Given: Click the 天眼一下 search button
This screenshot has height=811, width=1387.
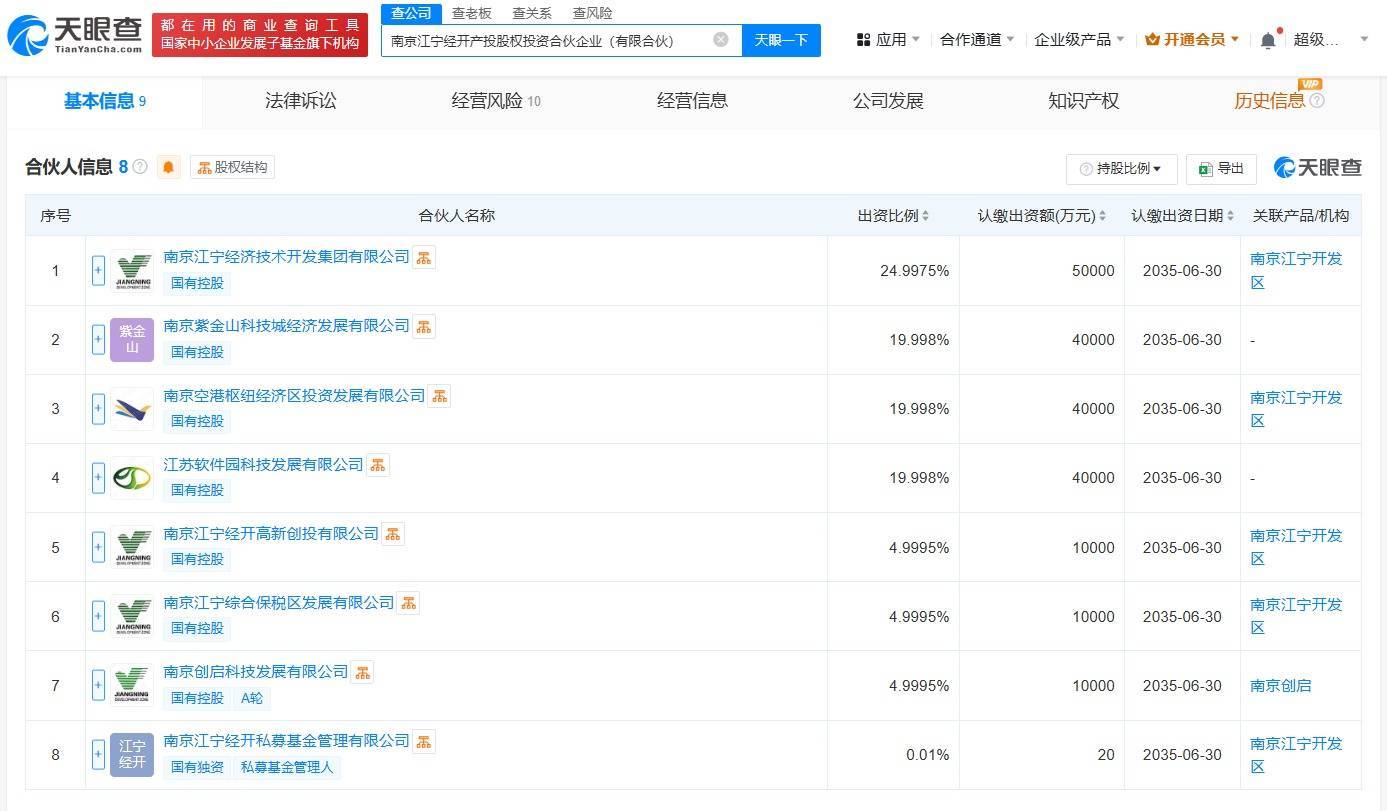Looking at the screenshot, I should point(781,40).
